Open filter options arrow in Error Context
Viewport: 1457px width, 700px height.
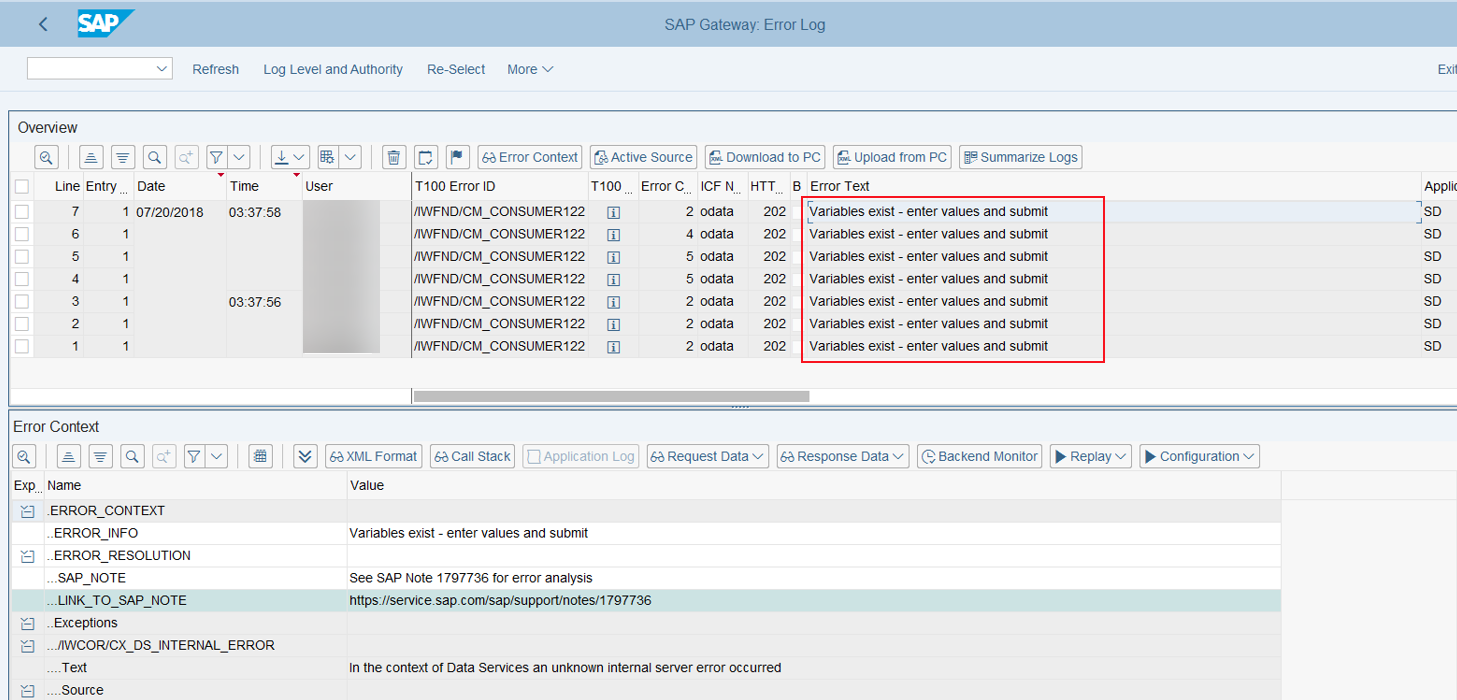click(217, 456)
